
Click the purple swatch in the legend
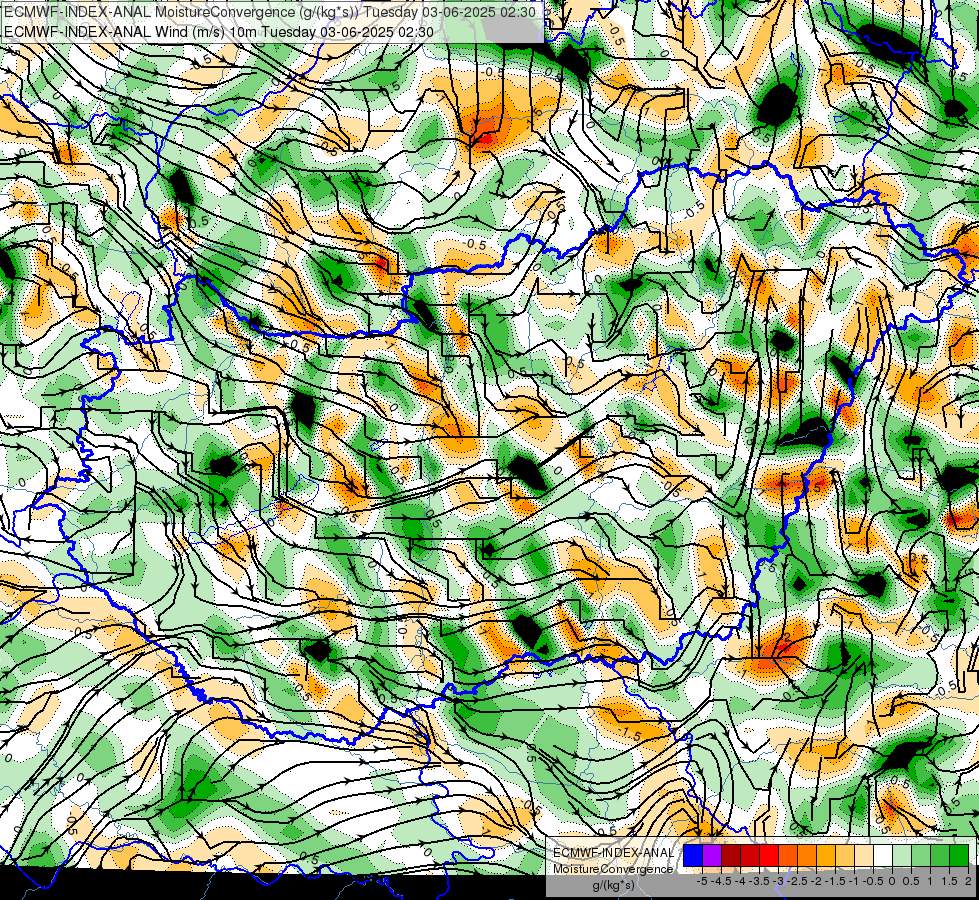click(712, 855)
